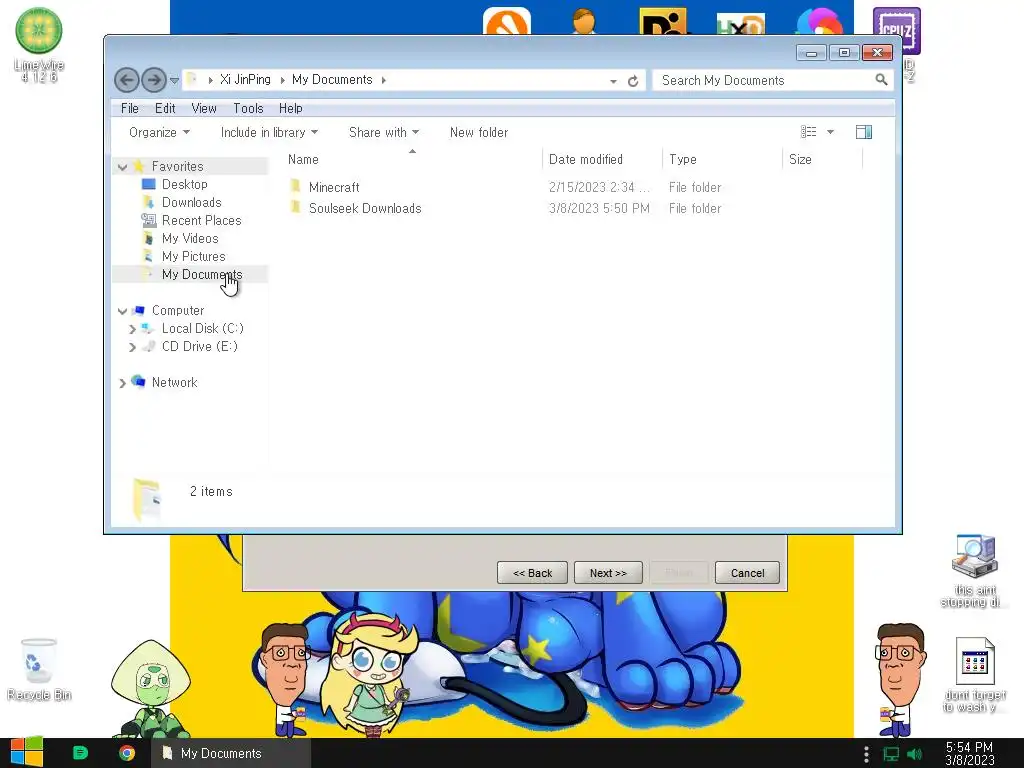Toggle the preview pane icon
Screen dimensions: 1024x768
(x=863, y=132)
